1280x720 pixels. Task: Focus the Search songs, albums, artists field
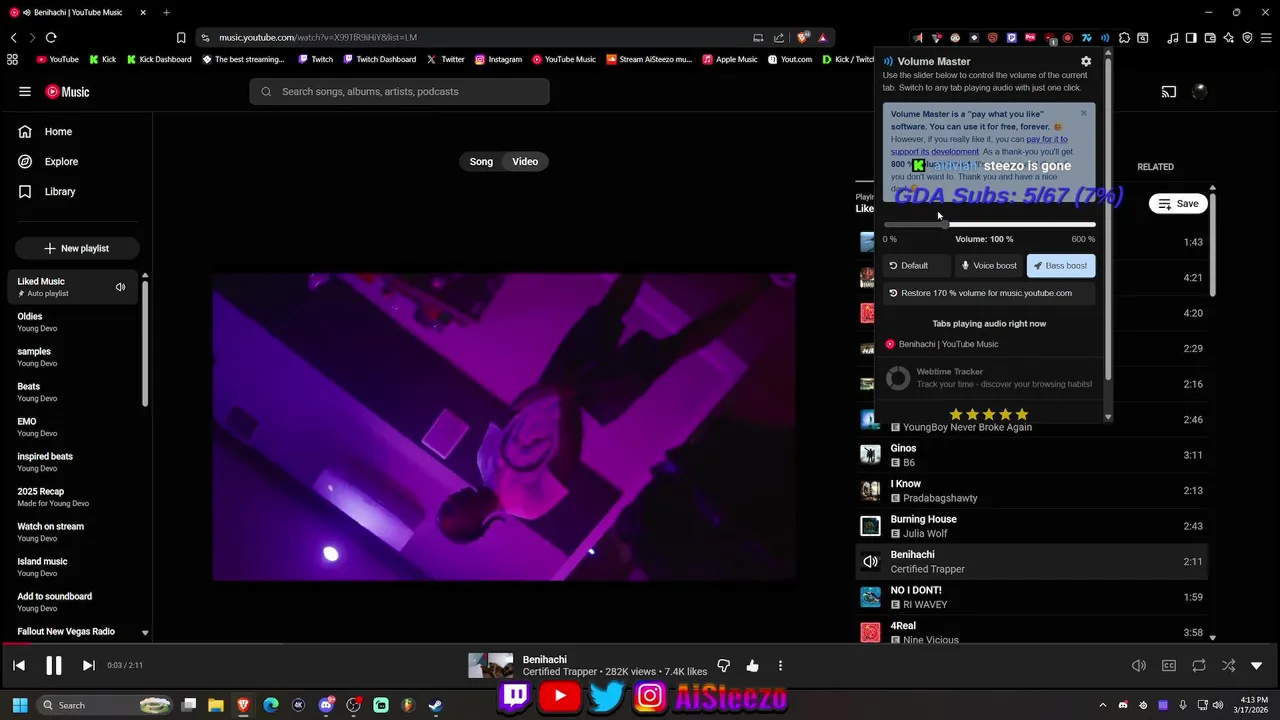click(399, 91)
